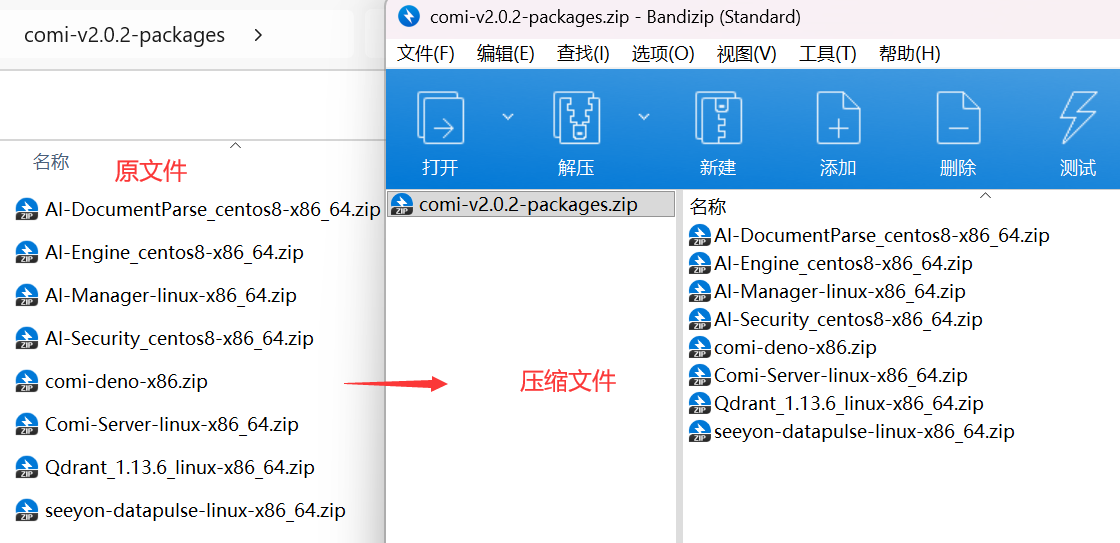Click the sort arrow above the Explorer file list
Screen dimensions: 1120x543
click(x=235, y=146)
